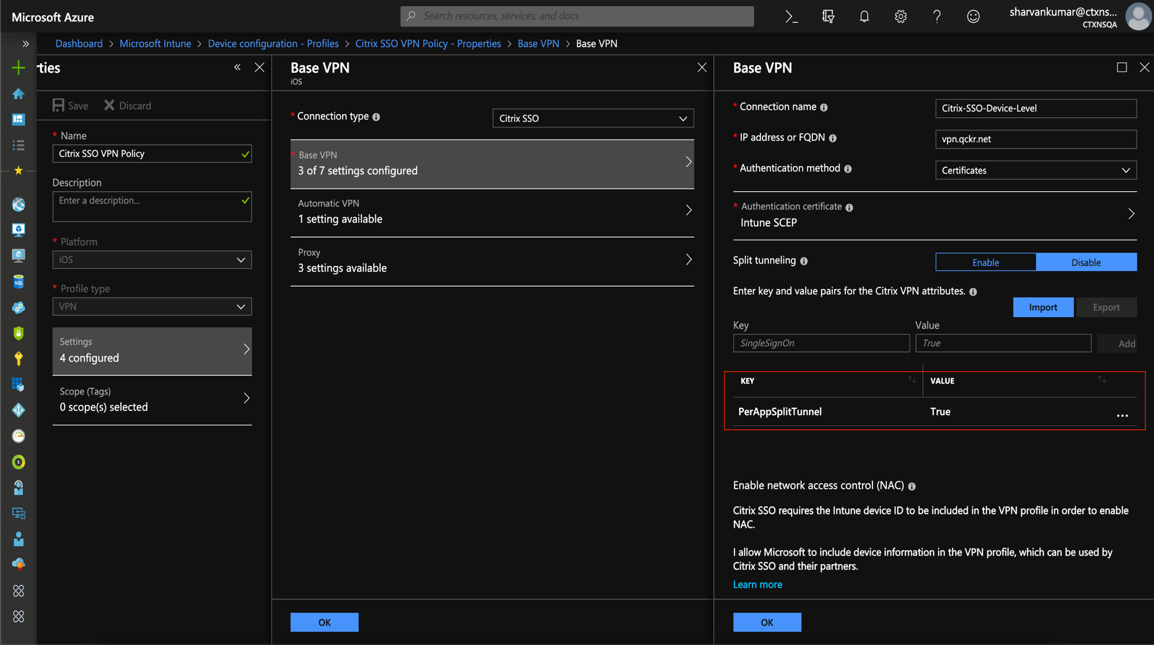This screenshot has width=1154, height=645.
Task: Open Cloud Shell from the top bar
Action: coord(791,16)
